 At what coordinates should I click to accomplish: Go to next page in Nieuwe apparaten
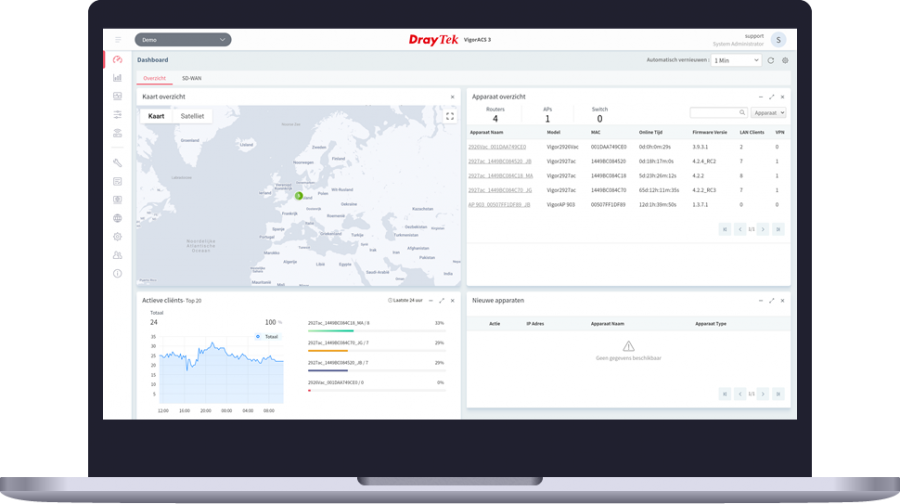point(763,394)
